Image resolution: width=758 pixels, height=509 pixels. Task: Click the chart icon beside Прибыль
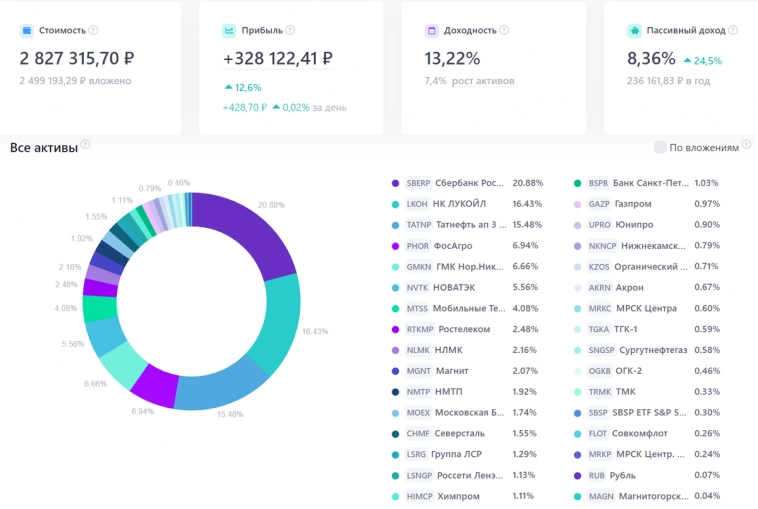point(229,31)
